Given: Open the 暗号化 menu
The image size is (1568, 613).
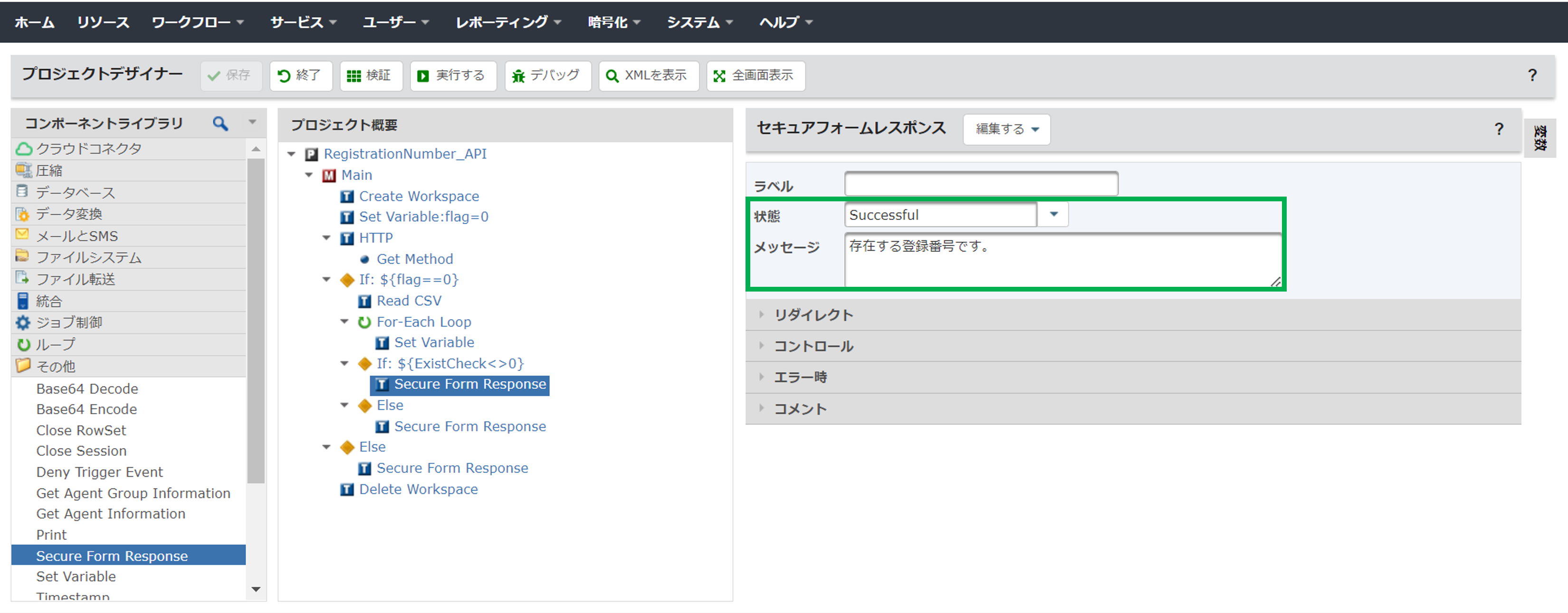Looking at the screenshot, I should coord(614,22).
